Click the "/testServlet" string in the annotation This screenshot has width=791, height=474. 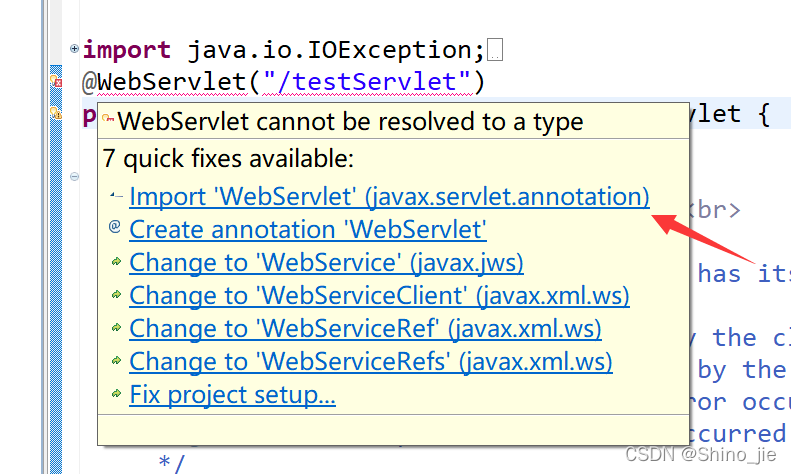pyautogui.click(x=369, y=81)
